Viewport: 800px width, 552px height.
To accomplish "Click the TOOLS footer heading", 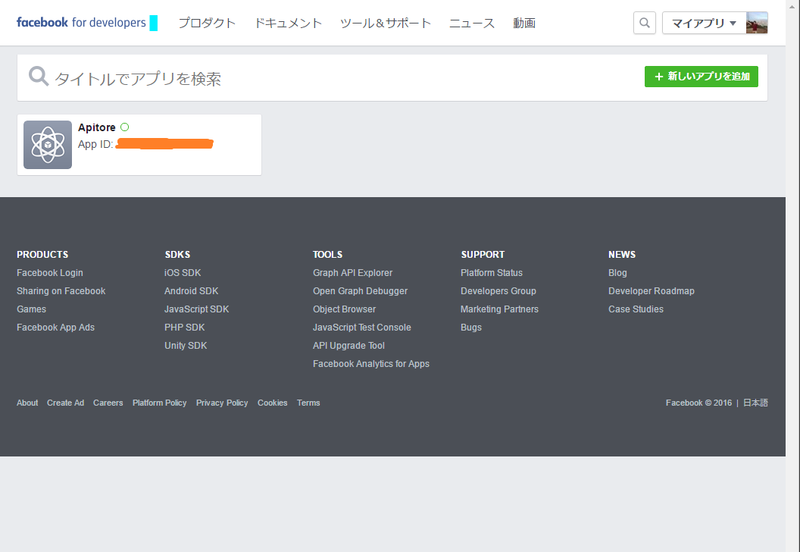I will (x=328, y=255).
